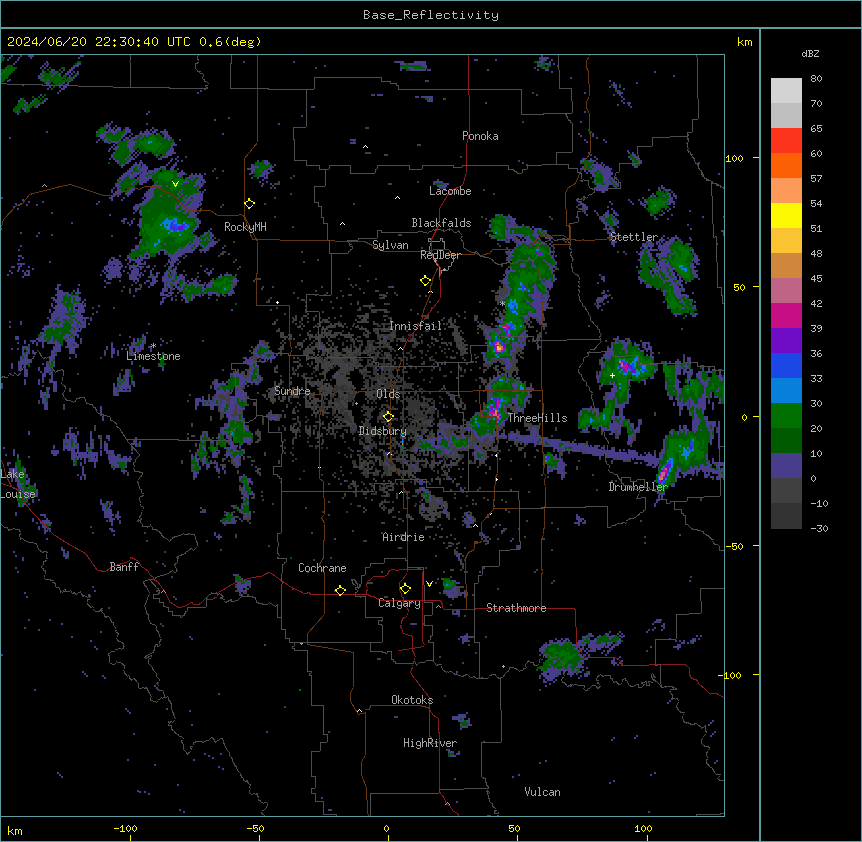Click the RockyMH city label

(x=245, y=226)
